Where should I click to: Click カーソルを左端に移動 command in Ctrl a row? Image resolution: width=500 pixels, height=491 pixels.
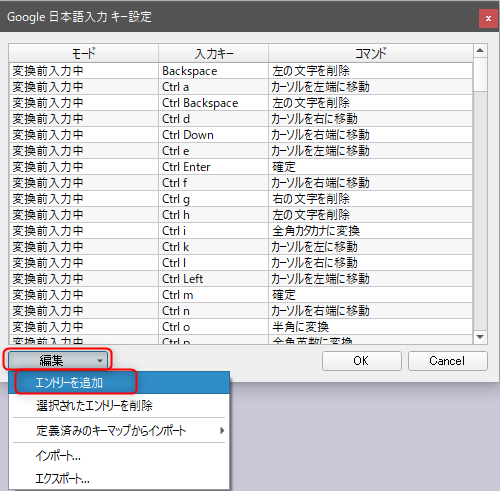tap(371, 87)
